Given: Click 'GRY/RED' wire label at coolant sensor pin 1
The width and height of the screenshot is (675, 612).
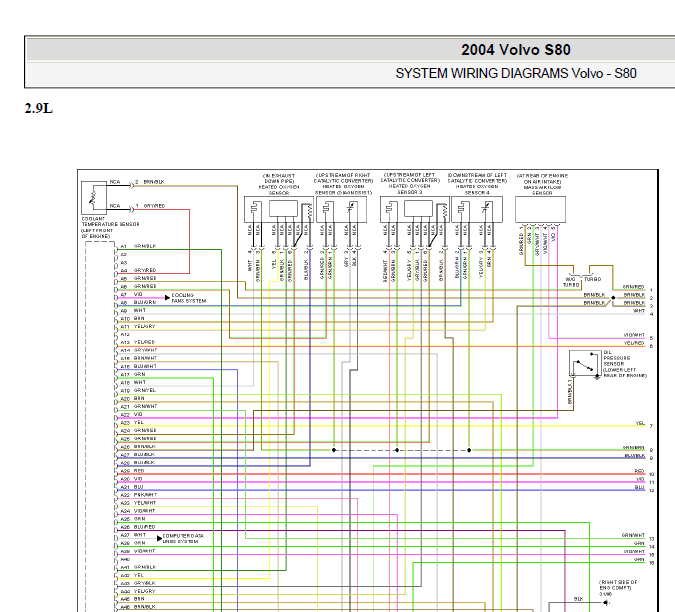Looking at the screenshot, I should point(154,206).
